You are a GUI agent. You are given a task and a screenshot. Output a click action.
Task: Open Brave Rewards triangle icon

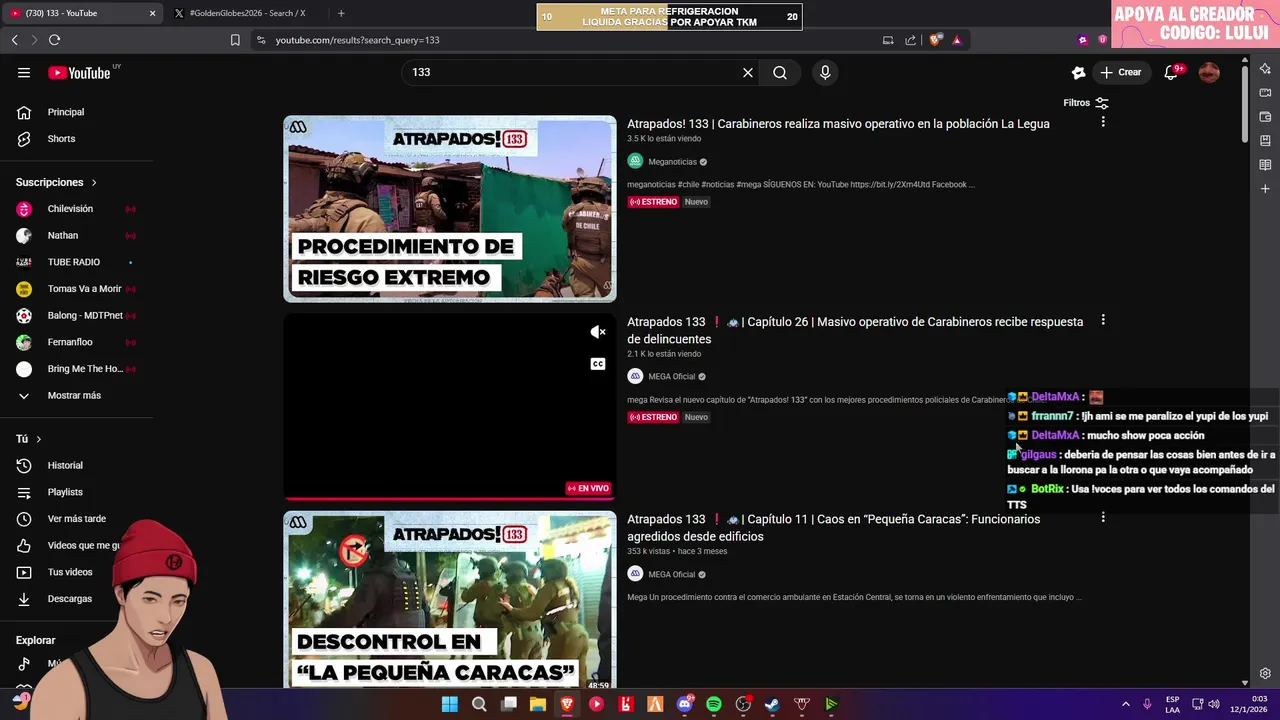pyautogui.click(x=957, y=40)
